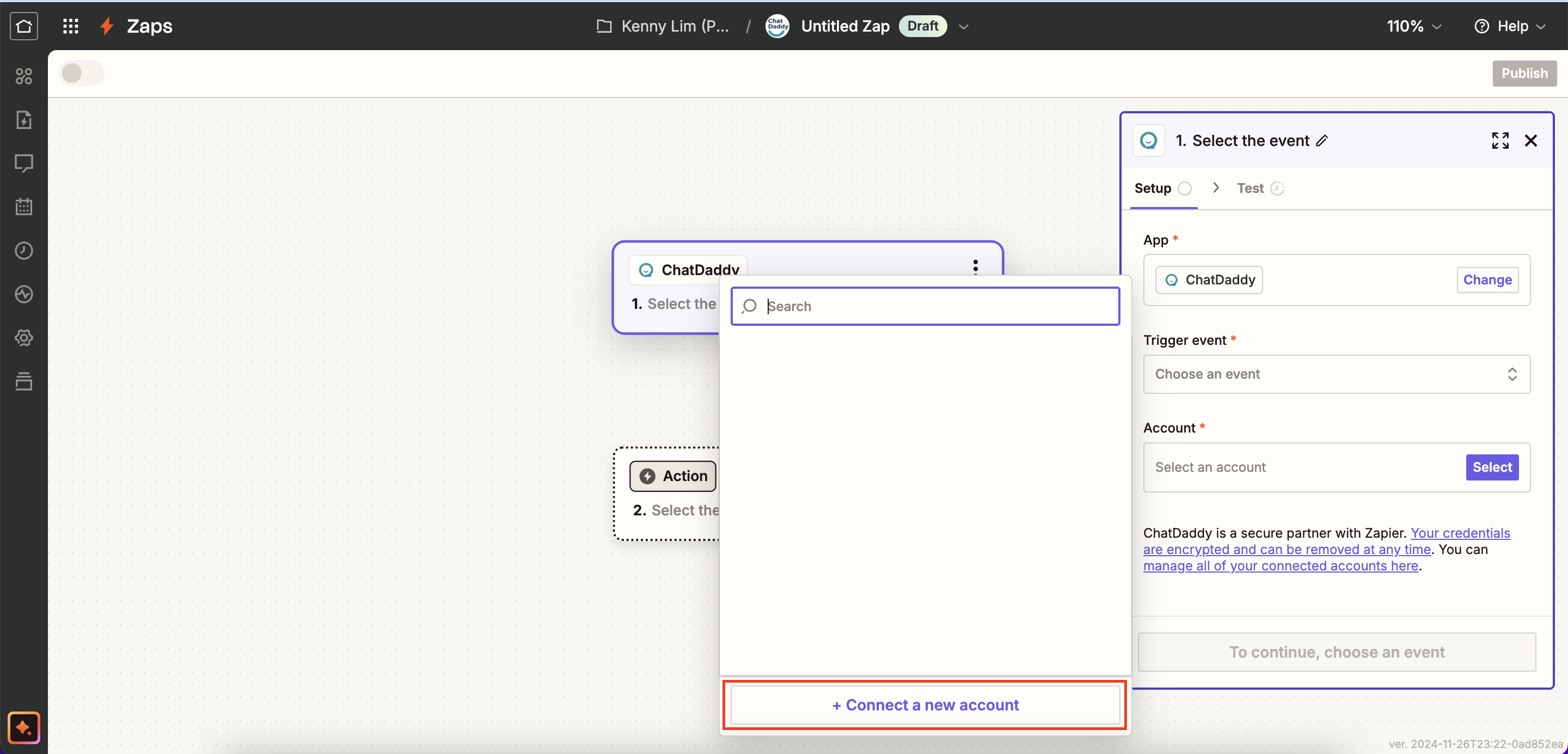This screenshot has width=1568, height=754.
Task: Expand the Untitled Zap draft chevron
Action: point(964,26)
